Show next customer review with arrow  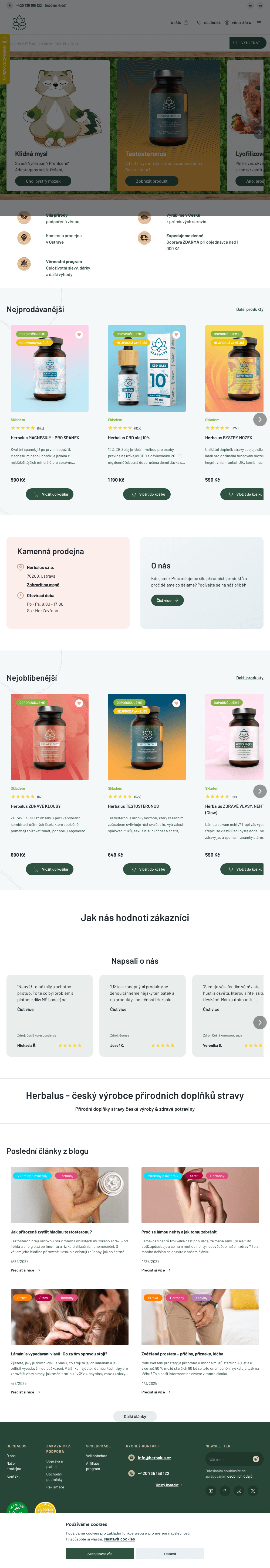260,1022
